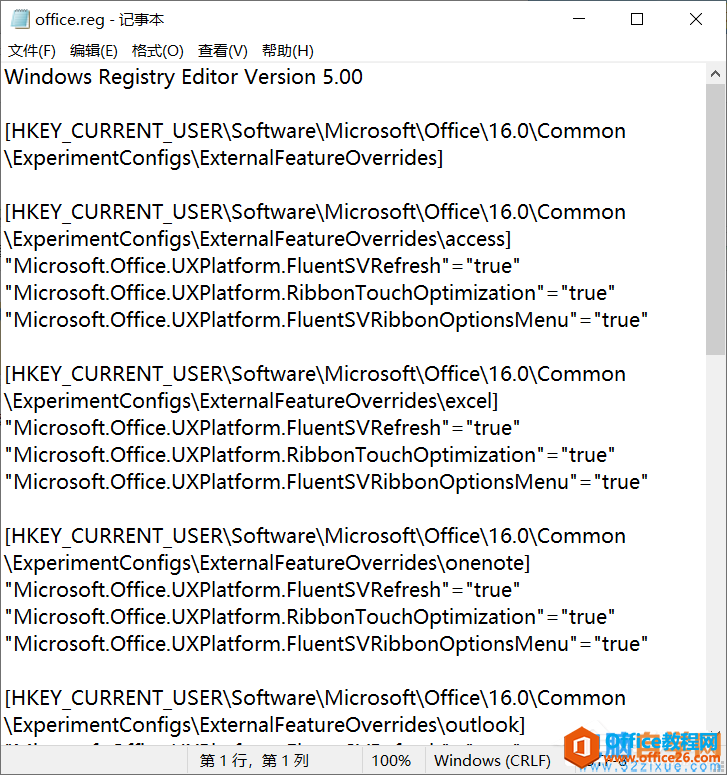Click FluentSVRibbonOptionsMenu line under onenote key
Viewport: 727px width, 775px height.
click(326, 644)
